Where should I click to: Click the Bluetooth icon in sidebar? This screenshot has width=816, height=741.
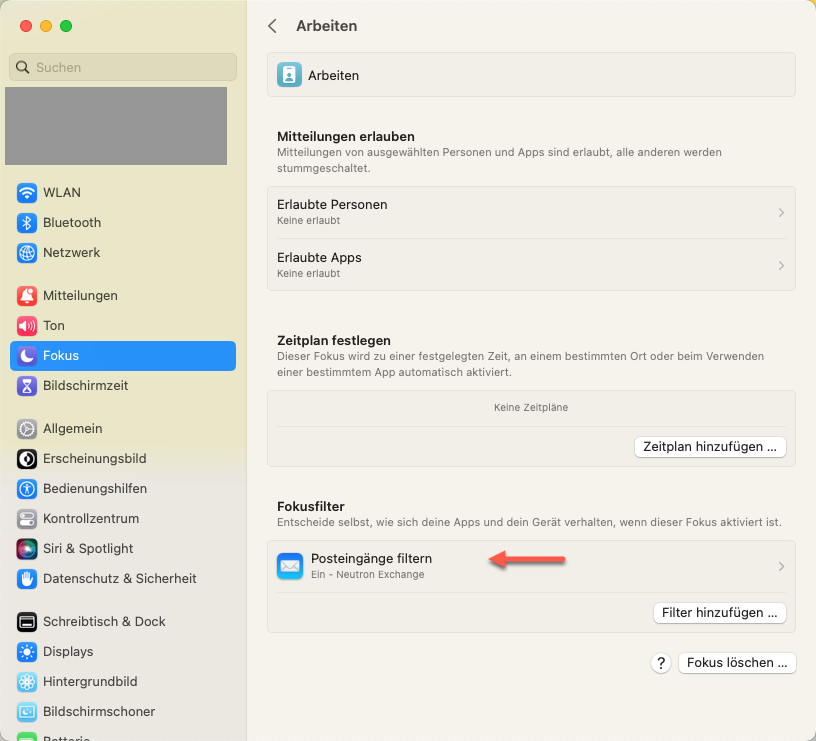point(27,223)
